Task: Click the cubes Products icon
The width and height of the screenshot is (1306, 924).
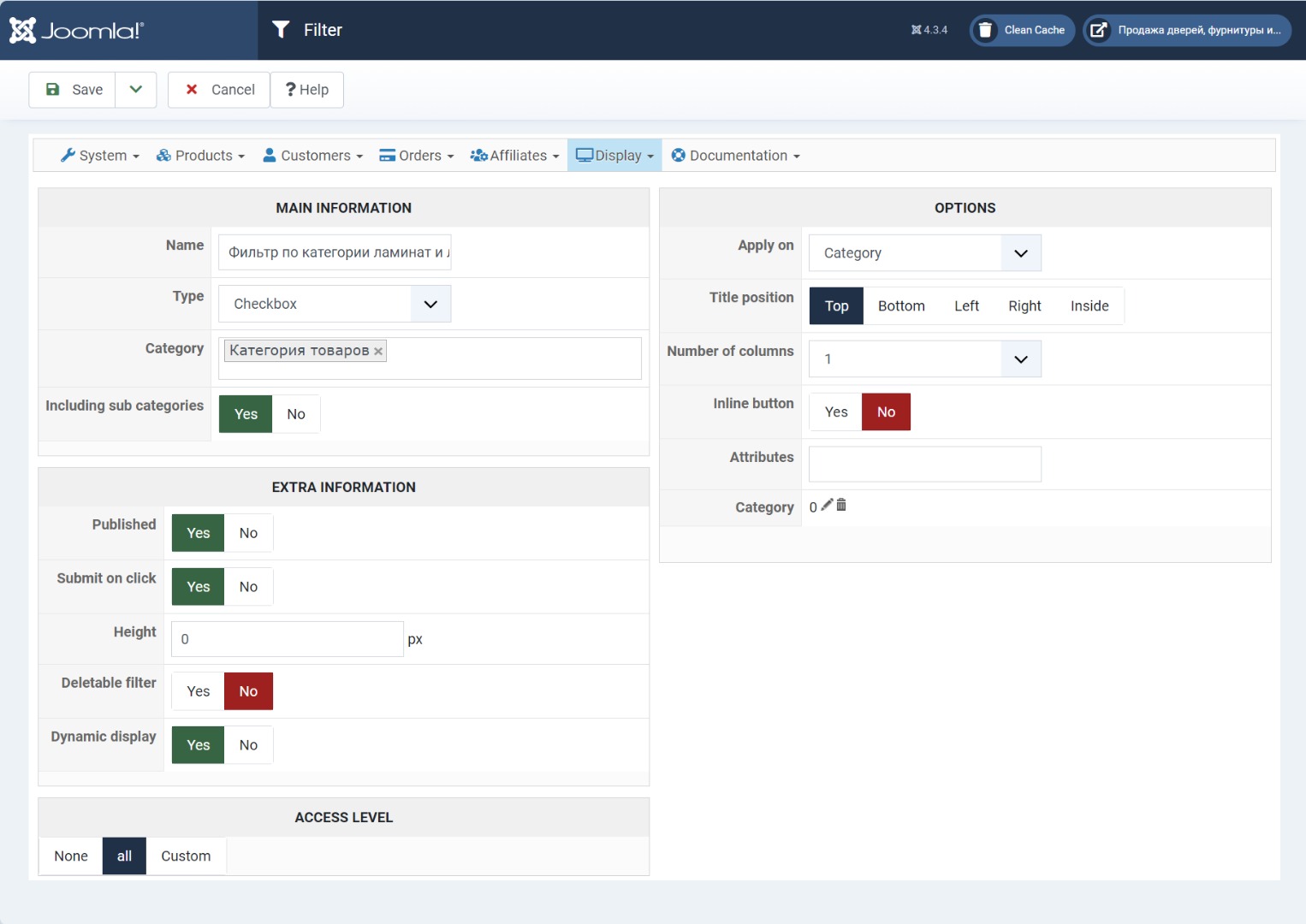Action: coord(163,155)
